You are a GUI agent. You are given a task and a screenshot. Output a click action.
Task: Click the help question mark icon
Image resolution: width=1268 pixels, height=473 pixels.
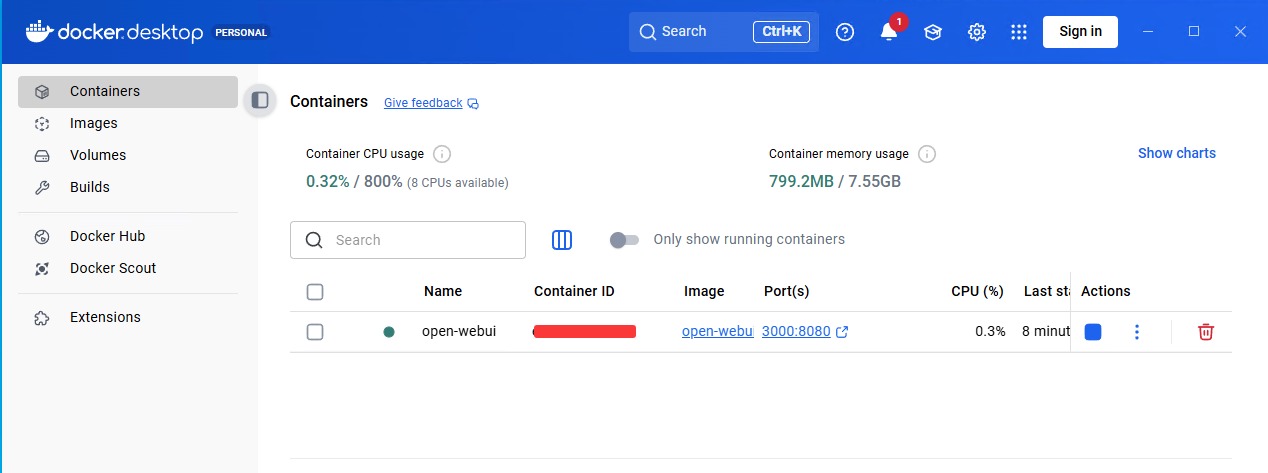click(x=845, y=32)
